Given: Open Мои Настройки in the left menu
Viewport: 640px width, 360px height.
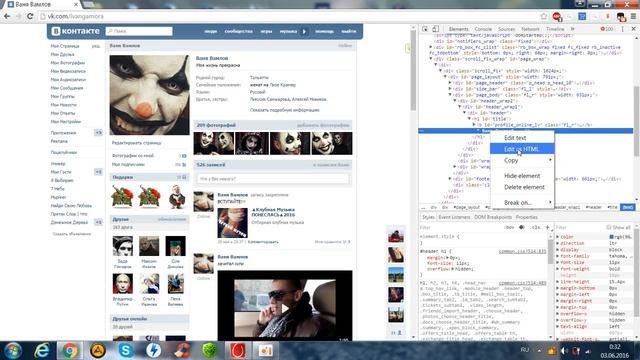Looking at the screenshot, I should (66, 121).
